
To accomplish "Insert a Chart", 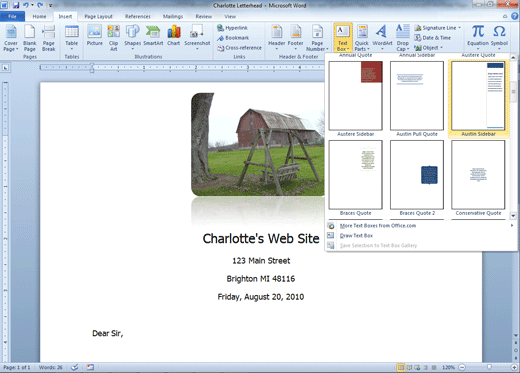I will click(174, 36).
